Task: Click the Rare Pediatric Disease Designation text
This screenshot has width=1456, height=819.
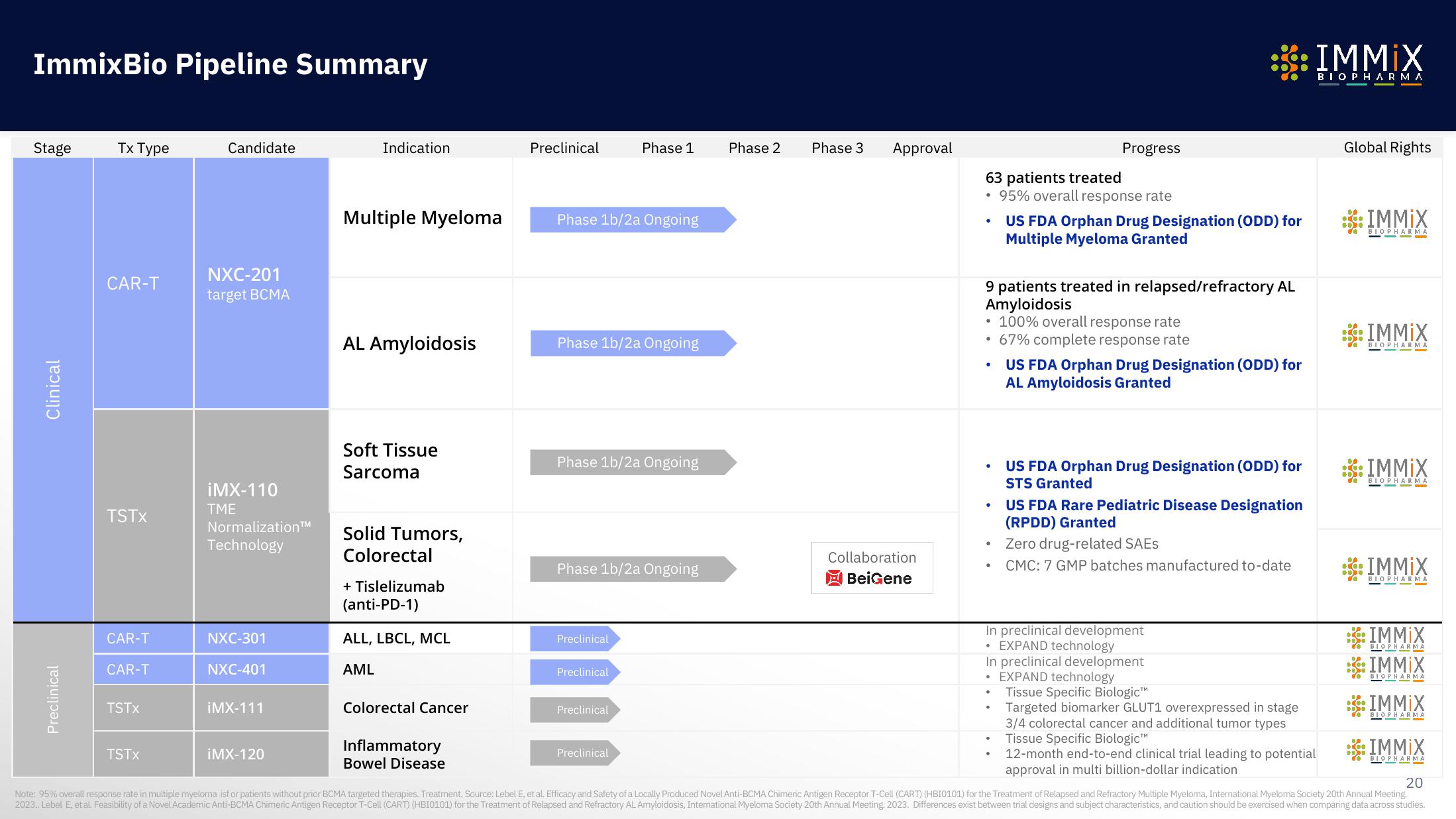Action: click(x=1154, y=514)
